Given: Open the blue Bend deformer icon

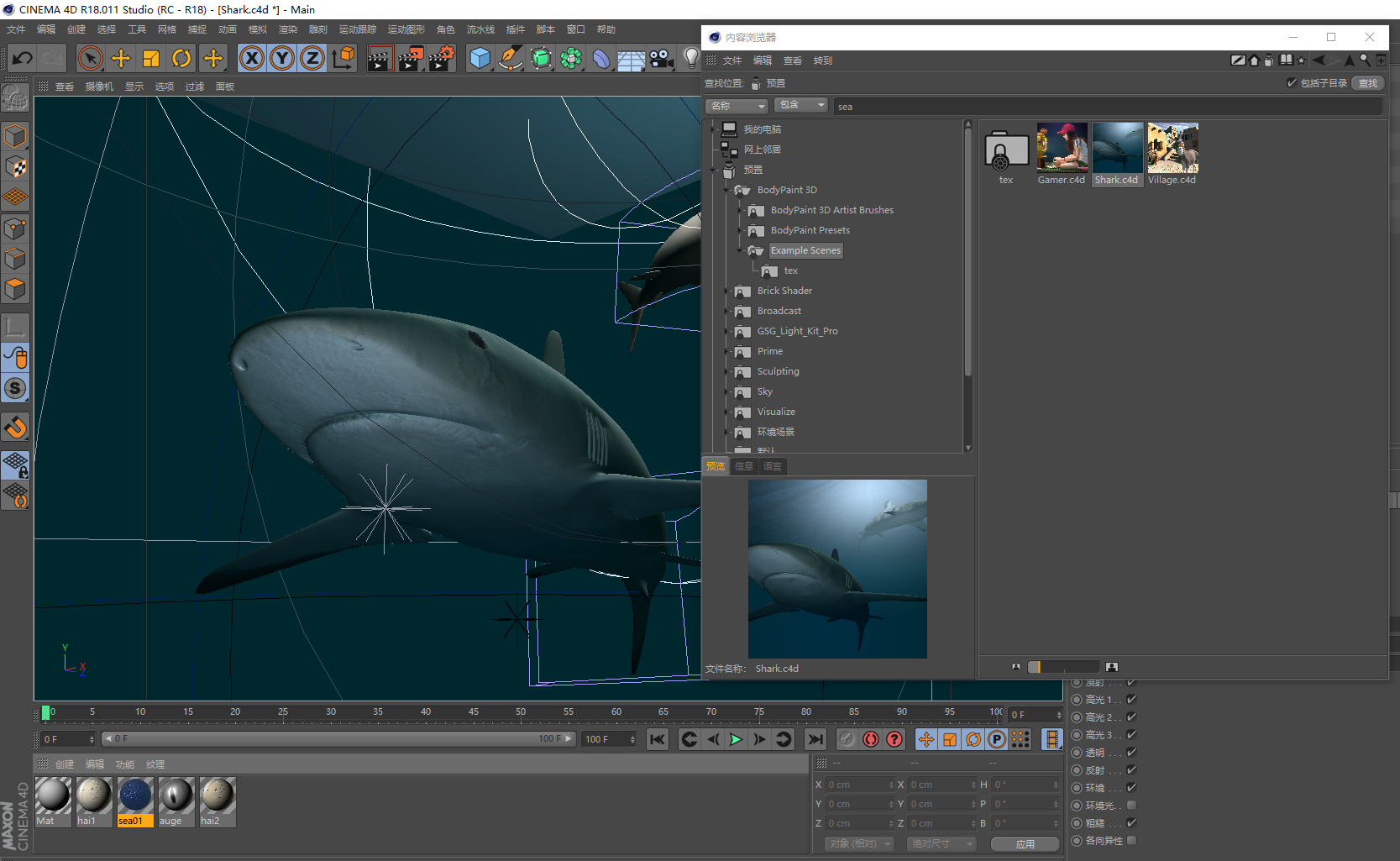Looking at the screenshot, I should pos(601,58).
